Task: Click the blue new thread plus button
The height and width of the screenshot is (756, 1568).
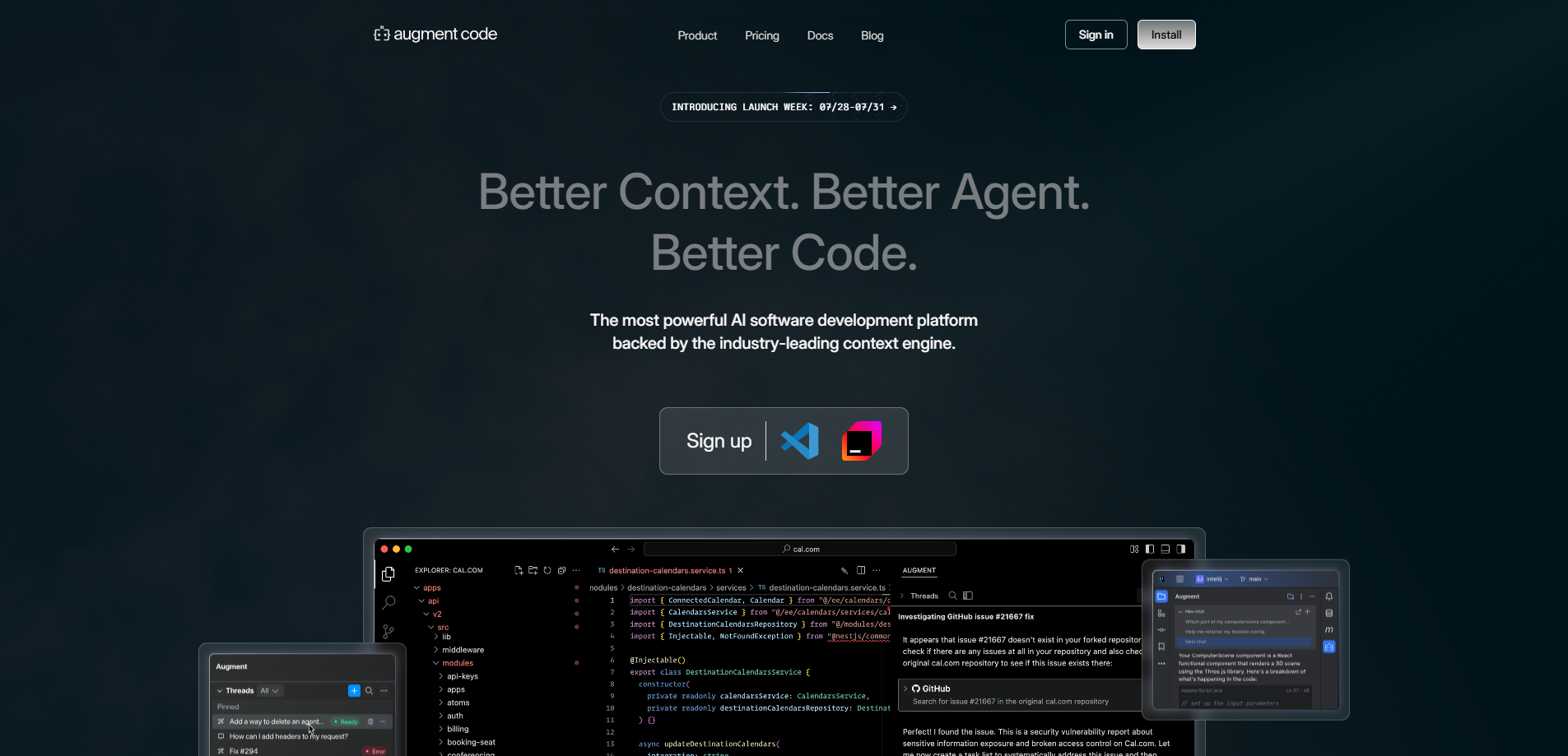Action: 354,691
